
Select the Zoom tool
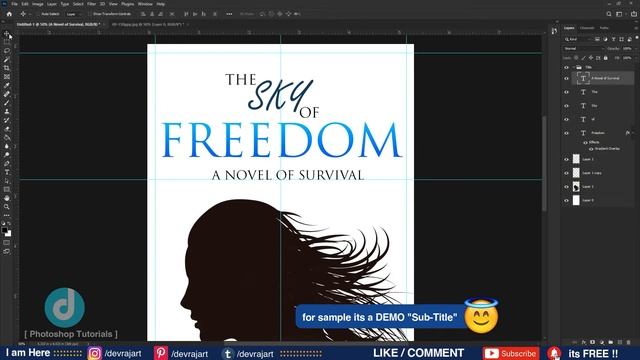click(x=7, y=207)
